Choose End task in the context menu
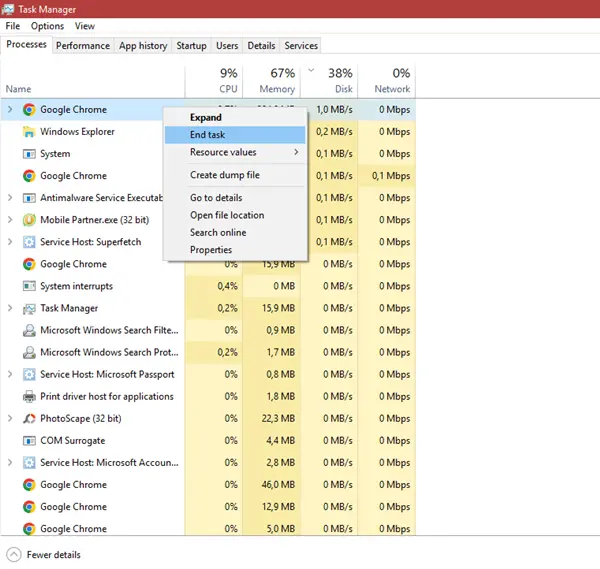The image size is (600, 569). tap(235, 135)
